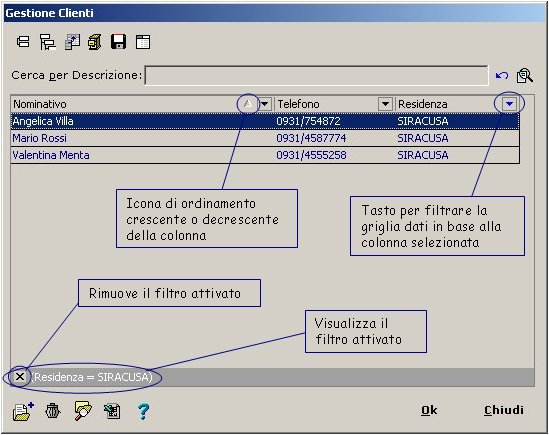Click the Cerca per Descrizione input field
549x435 pixels.
[x=317, y=75]
